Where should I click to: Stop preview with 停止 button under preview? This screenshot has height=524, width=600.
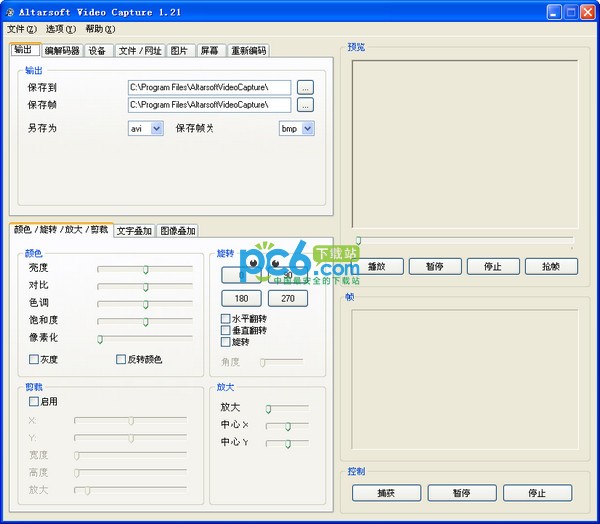click(493, 266)
